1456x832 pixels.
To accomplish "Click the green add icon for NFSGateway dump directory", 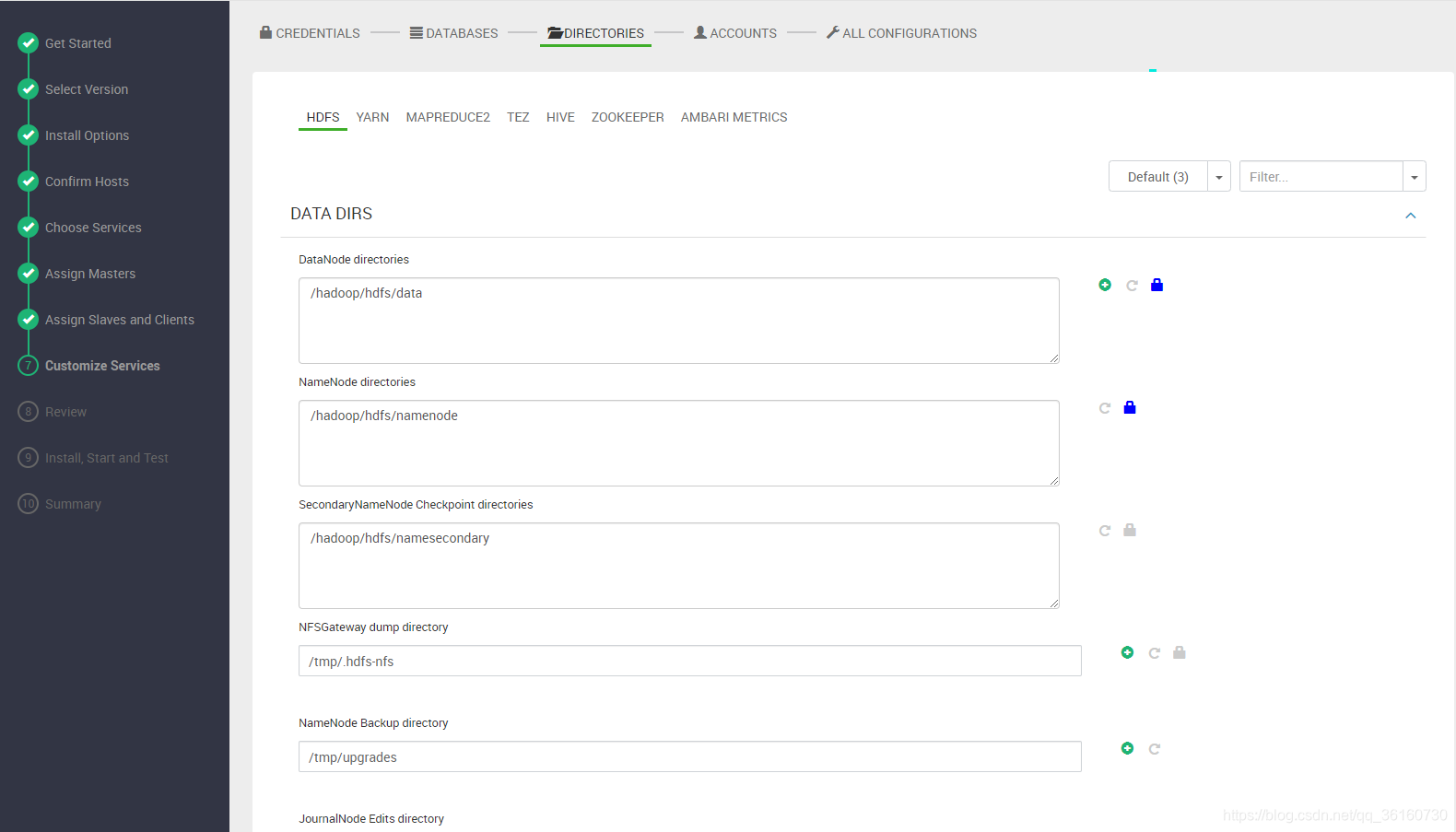I will 1127,652.
